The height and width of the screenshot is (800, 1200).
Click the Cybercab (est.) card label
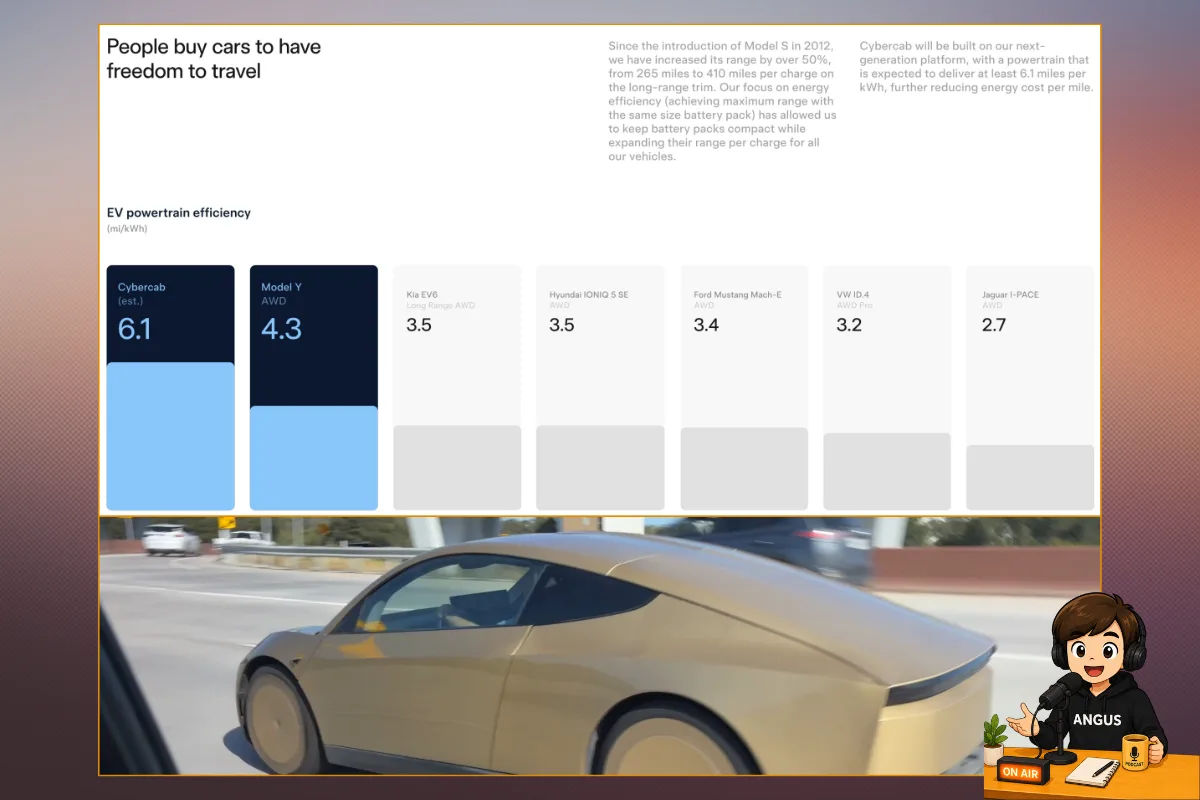(x=142, y=293)
